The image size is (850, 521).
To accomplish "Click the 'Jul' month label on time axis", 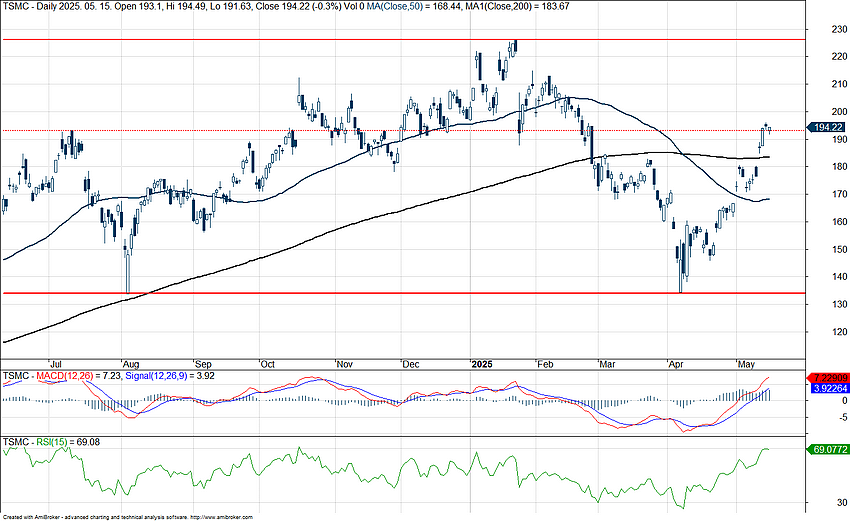I will click(x=56, y=364).
